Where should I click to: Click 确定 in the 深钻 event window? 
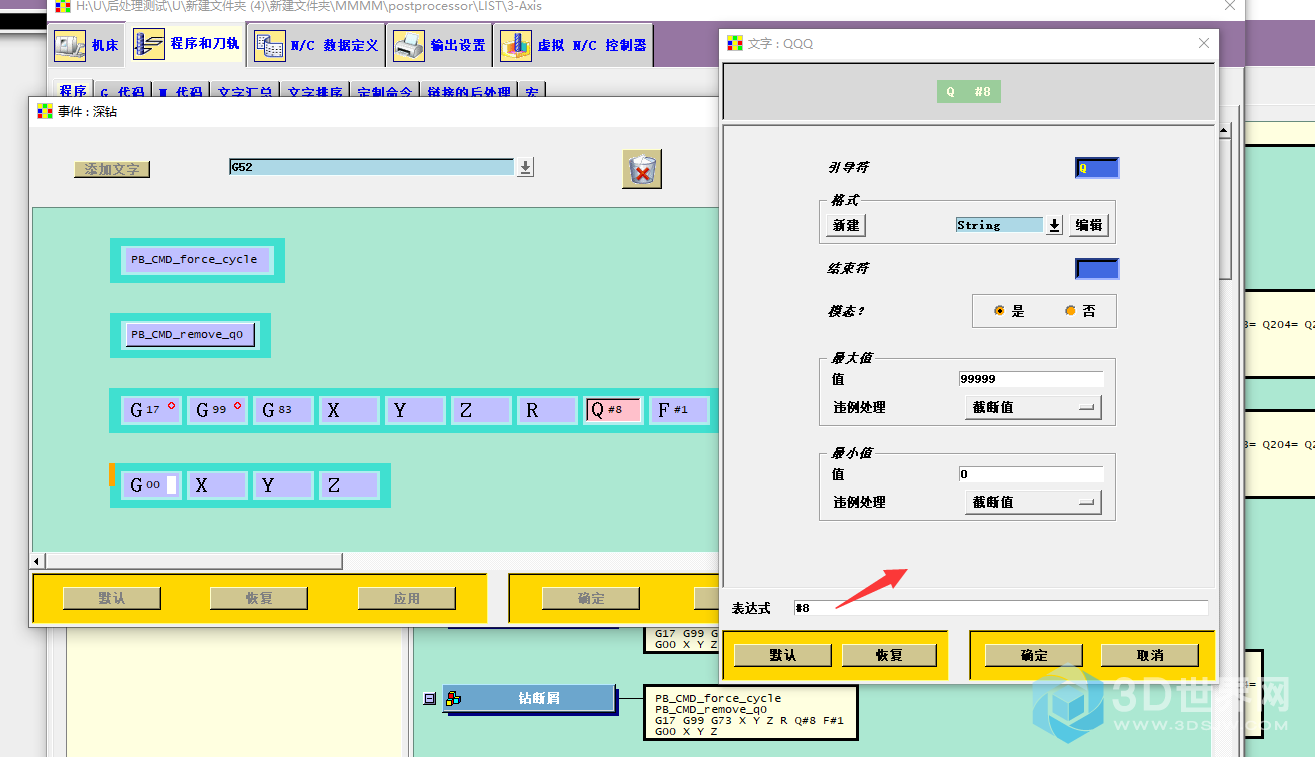point(591,598)
